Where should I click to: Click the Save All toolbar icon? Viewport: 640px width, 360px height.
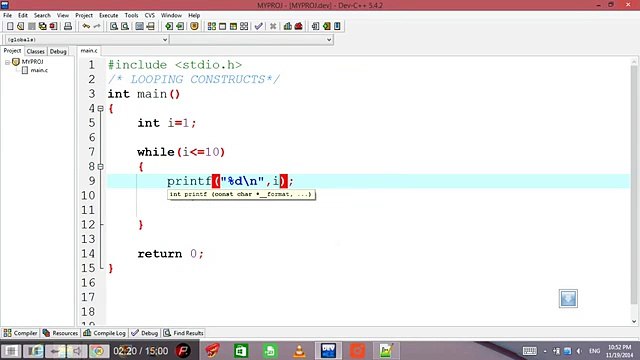[x=42, y=26]
